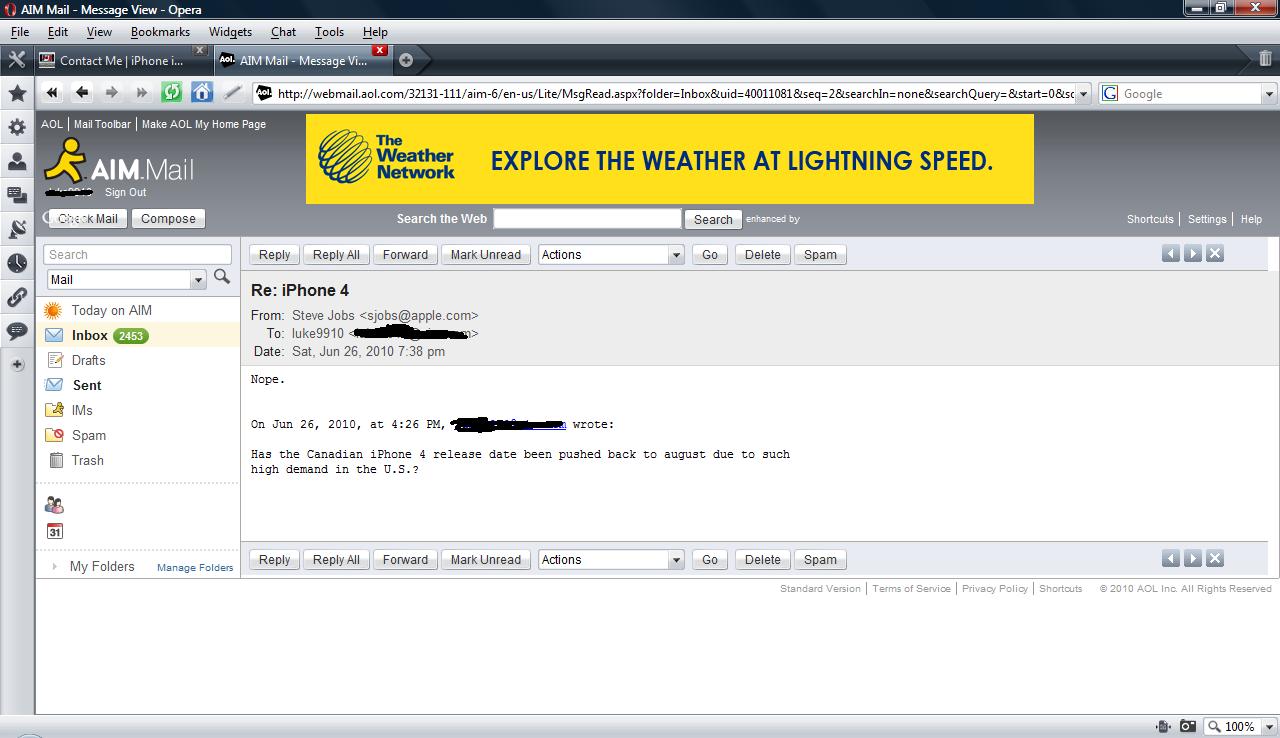Click the Sign Out link

(x=125, y=192)
